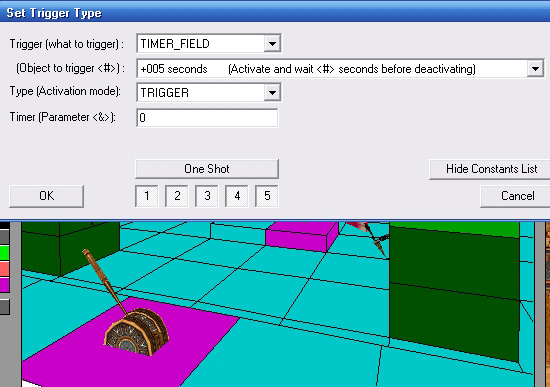Screen dimensions: 550x387
Task: Toggle flag button 3
Action: (x=207, y=196)
